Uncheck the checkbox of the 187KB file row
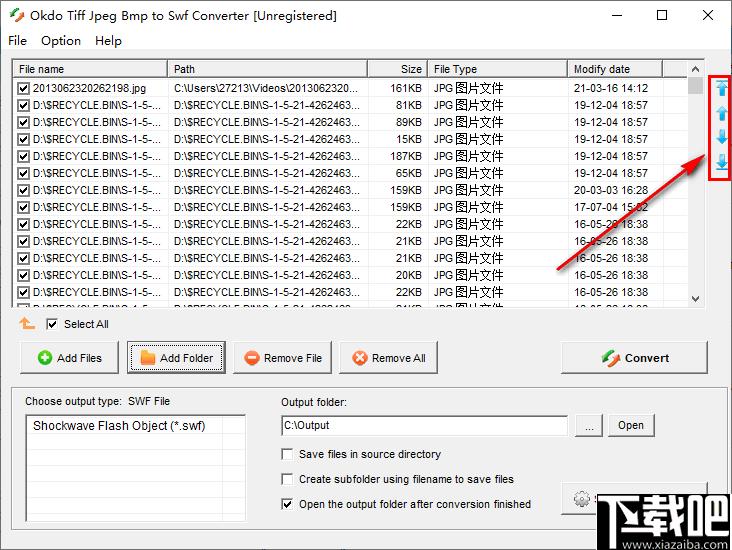Viewport: 732px width, 550px height. pyautogui.click(x=23, y=156)
